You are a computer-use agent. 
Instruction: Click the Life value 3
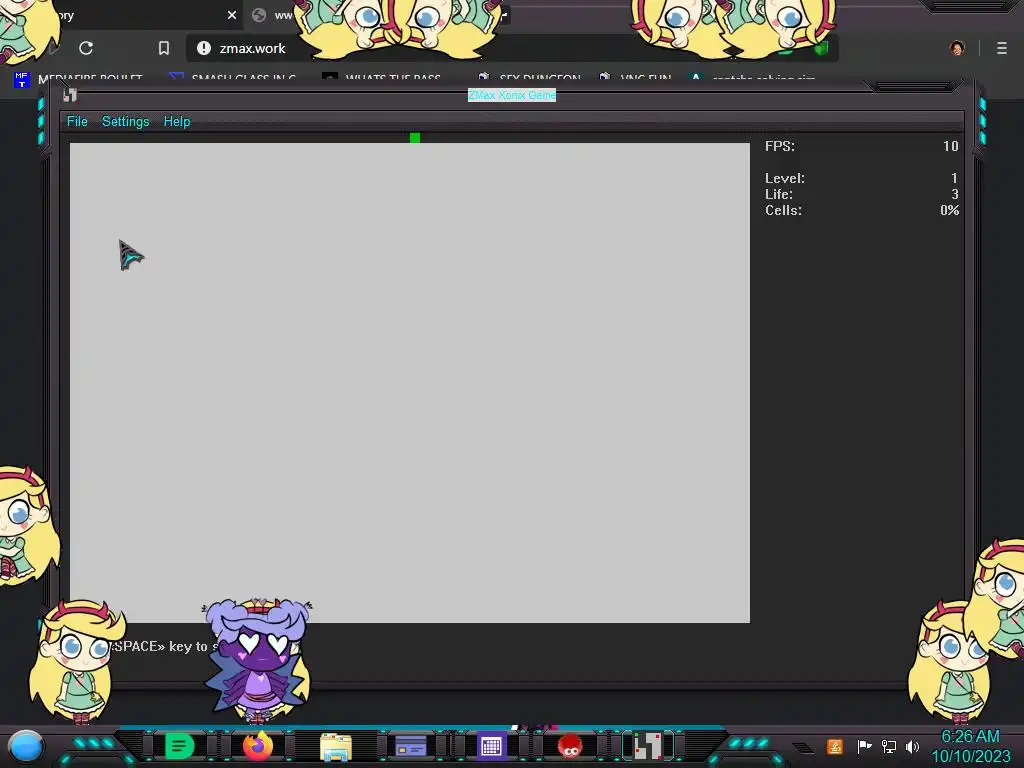(x=955, y=195)
